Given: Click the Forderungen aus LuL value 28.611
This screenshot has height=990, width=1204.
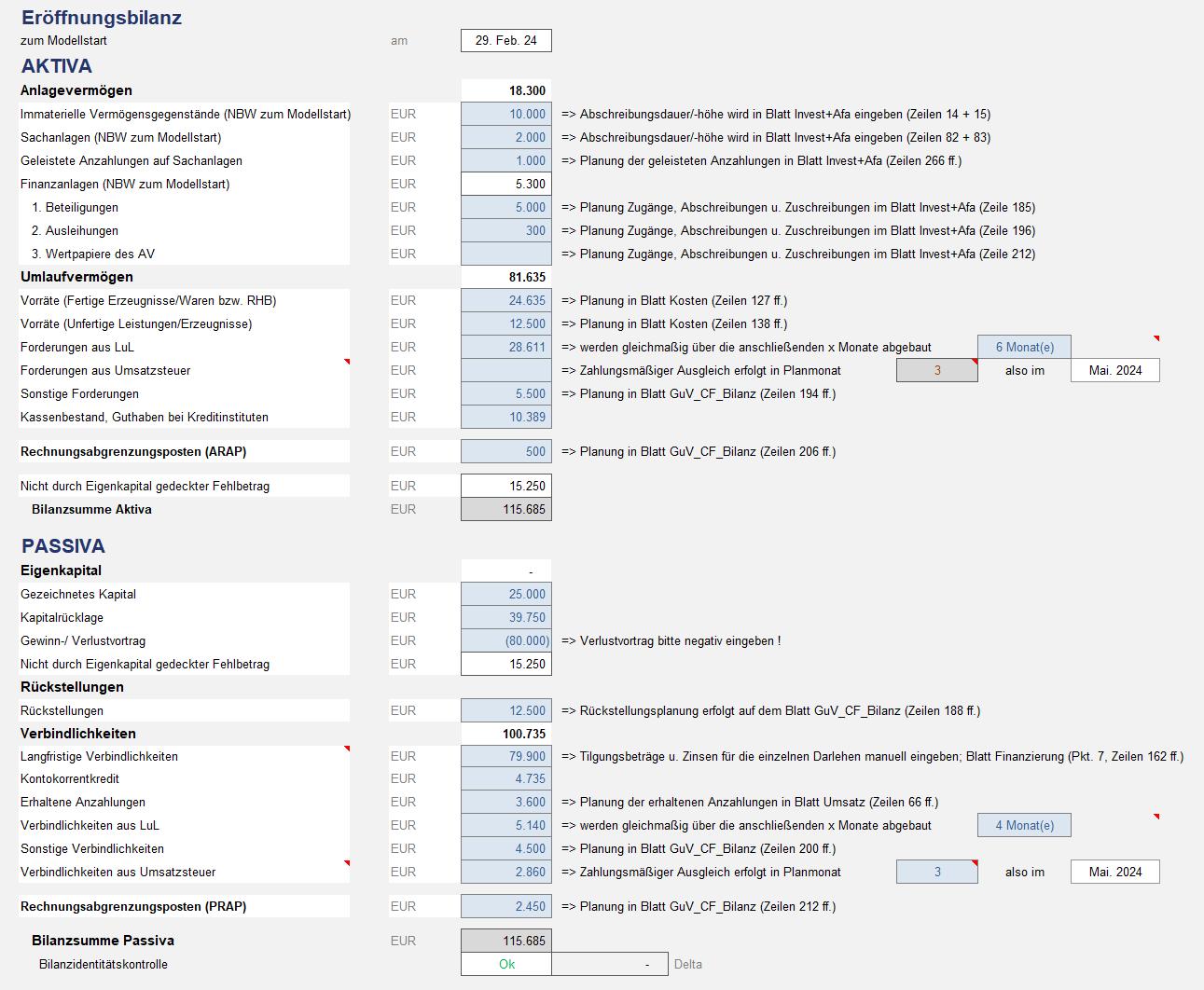Looking at the screenshot, I should click(x=506, y=347).
